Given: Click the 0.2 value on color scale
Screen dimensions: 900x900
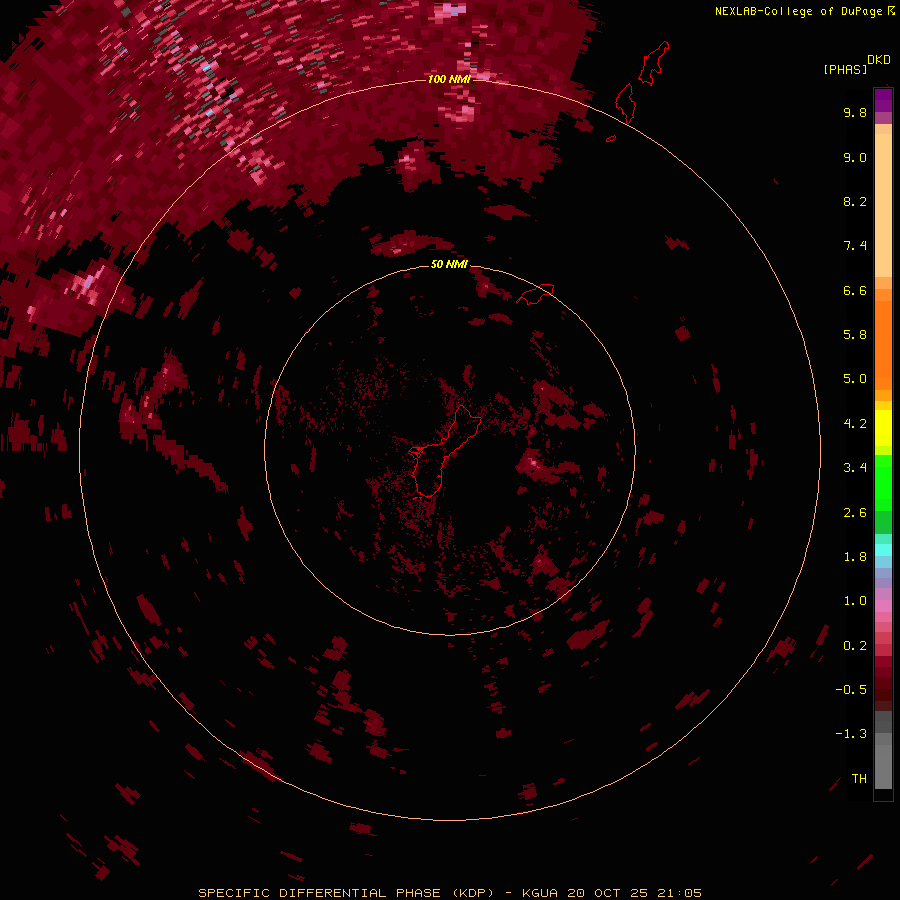Looking at the screenshot, I should 855,646.
